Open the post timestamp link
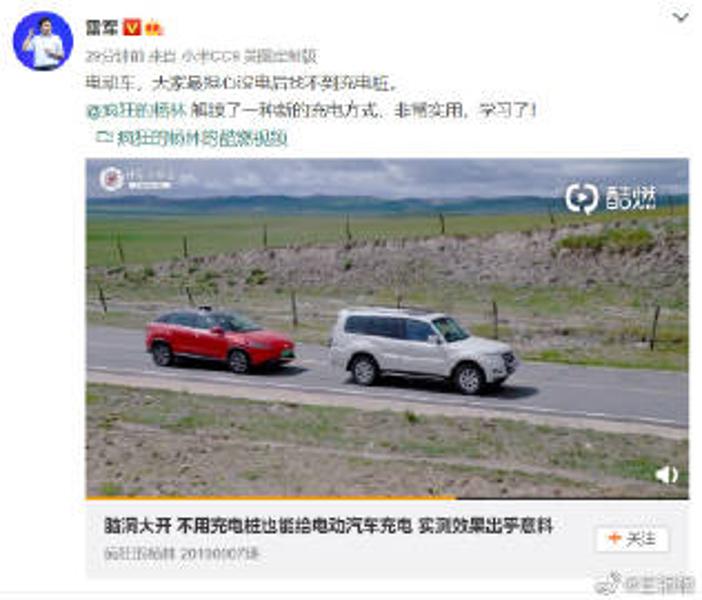The height and width of the screenshot is (600, 702). 115,56
